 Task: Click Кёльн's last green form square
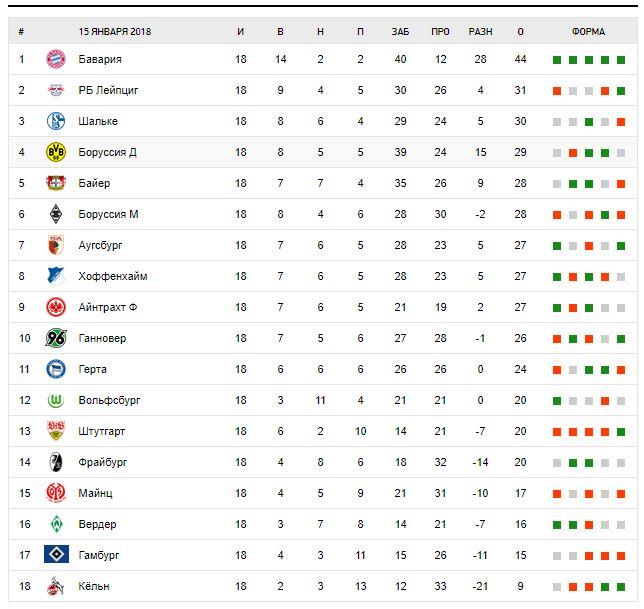(621, 587)
